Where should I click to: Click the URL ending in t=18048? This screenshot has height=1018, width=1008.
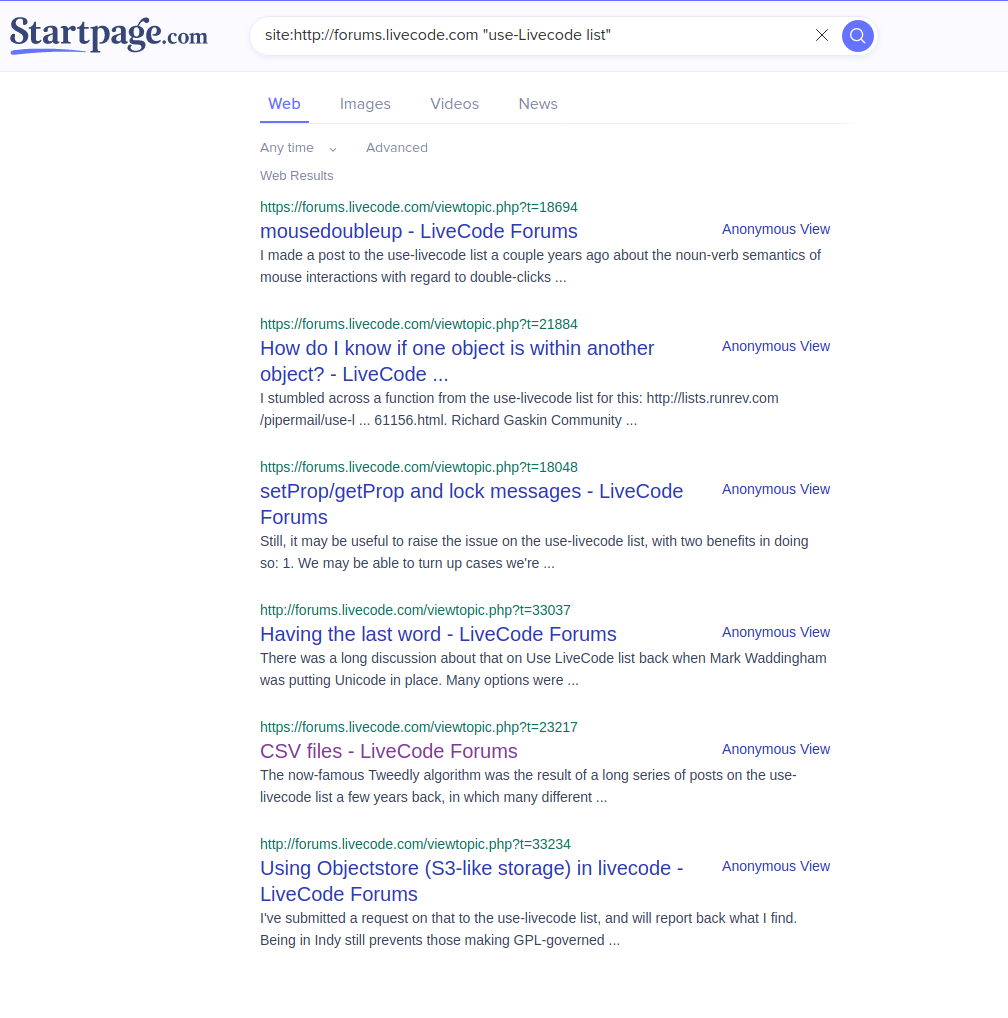(x=419, y=467)
